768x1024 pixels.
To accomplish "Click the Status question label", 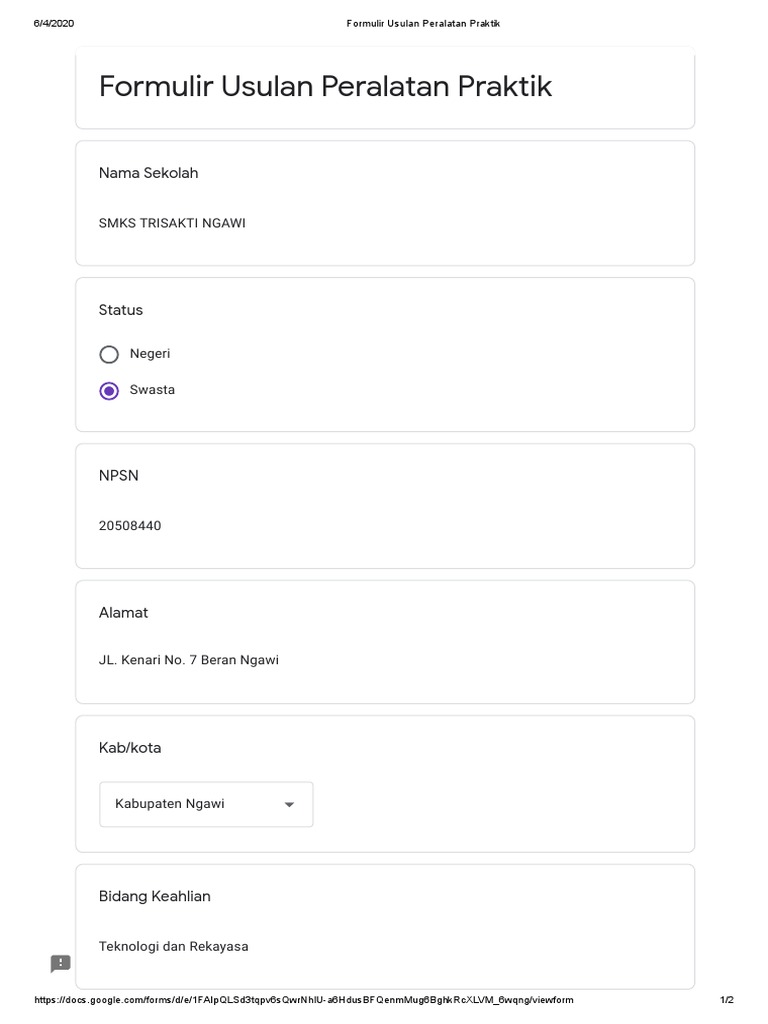I will tap(121, 310).
